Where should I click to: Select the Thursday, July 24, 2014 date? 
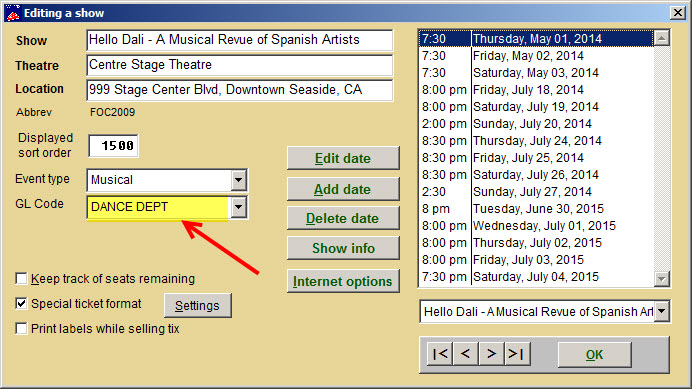pos(536,141)
